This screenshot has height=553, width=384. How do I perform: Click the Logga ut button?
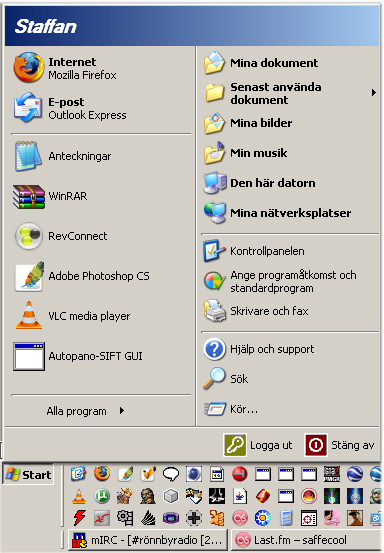[x=258, y=445]
